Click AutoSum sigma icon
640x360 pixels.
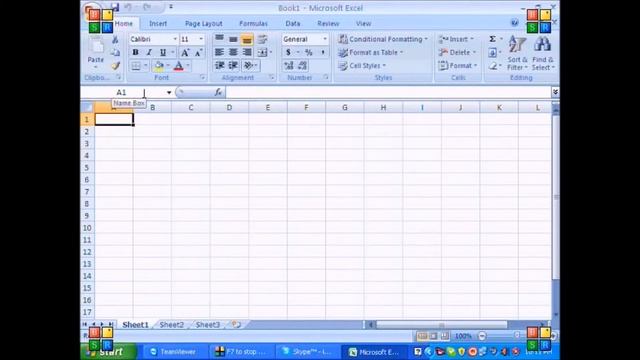[x=493, y=39]
